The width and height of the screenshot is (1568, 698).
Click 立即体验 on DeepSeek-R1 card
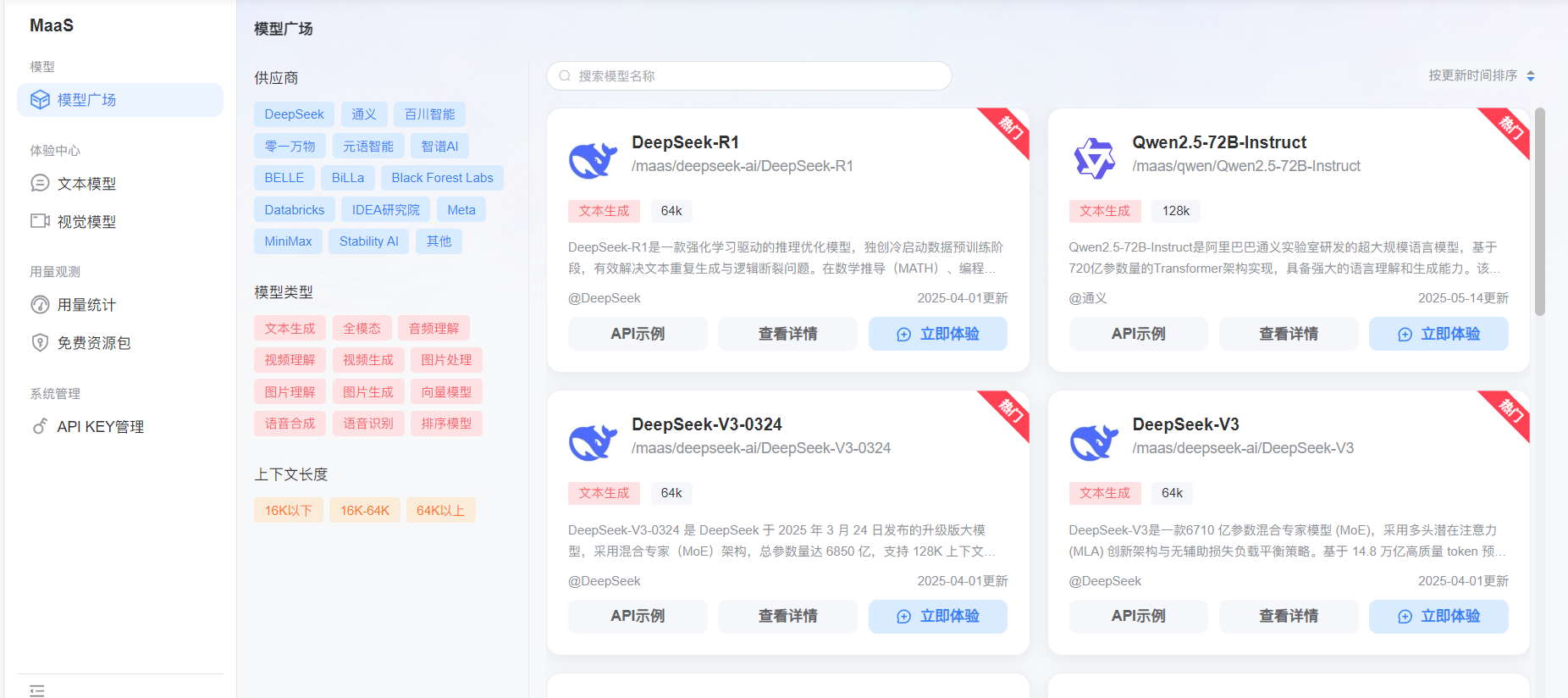[938, 334]
